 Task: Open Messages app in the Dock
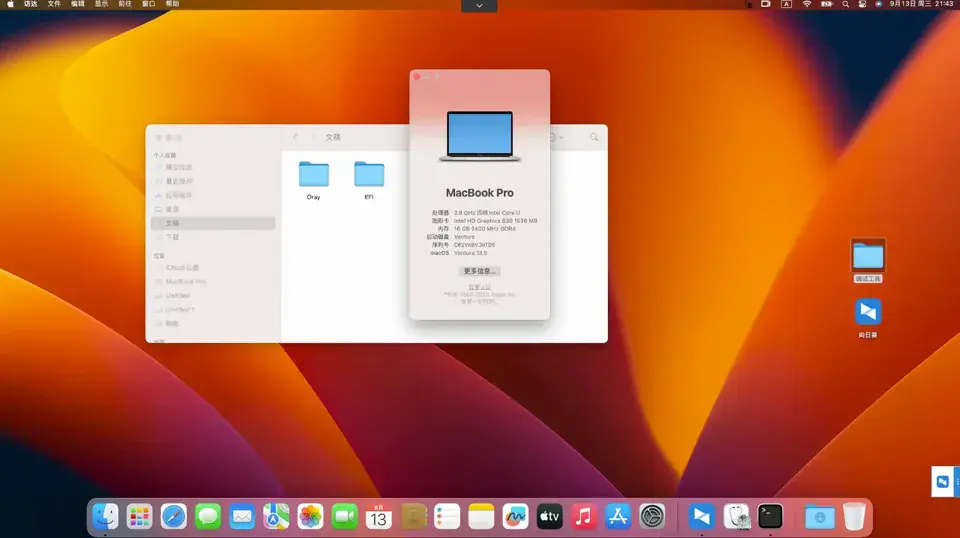208,517
